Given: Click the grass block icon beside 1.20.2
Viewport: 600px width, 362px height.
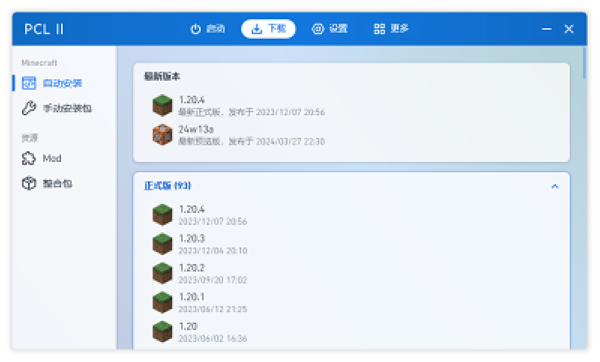Looking at the screenshot, I should coord(162,273).
